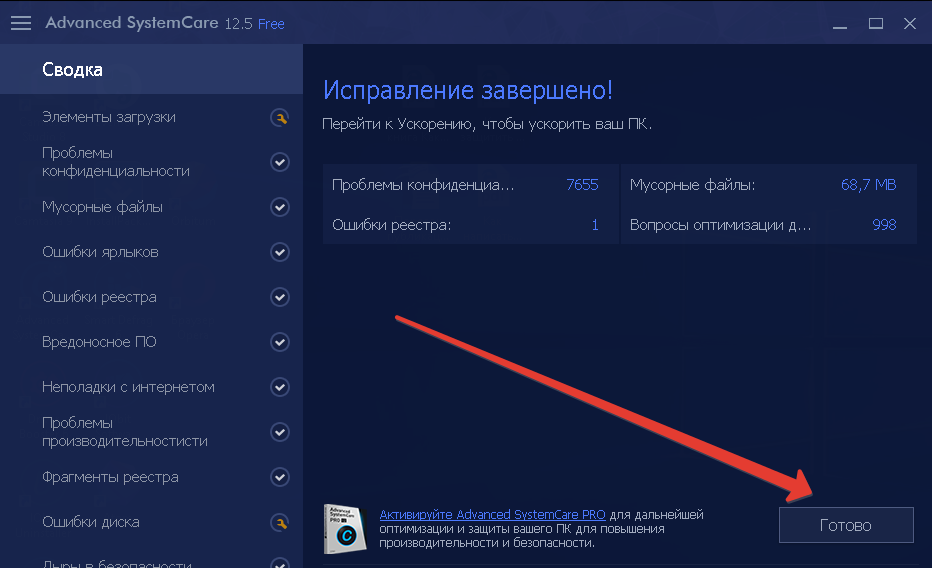This screenshot has width=932, height=568.
Task: Select the Сводка sidebar header
Action: pos(151,70)
